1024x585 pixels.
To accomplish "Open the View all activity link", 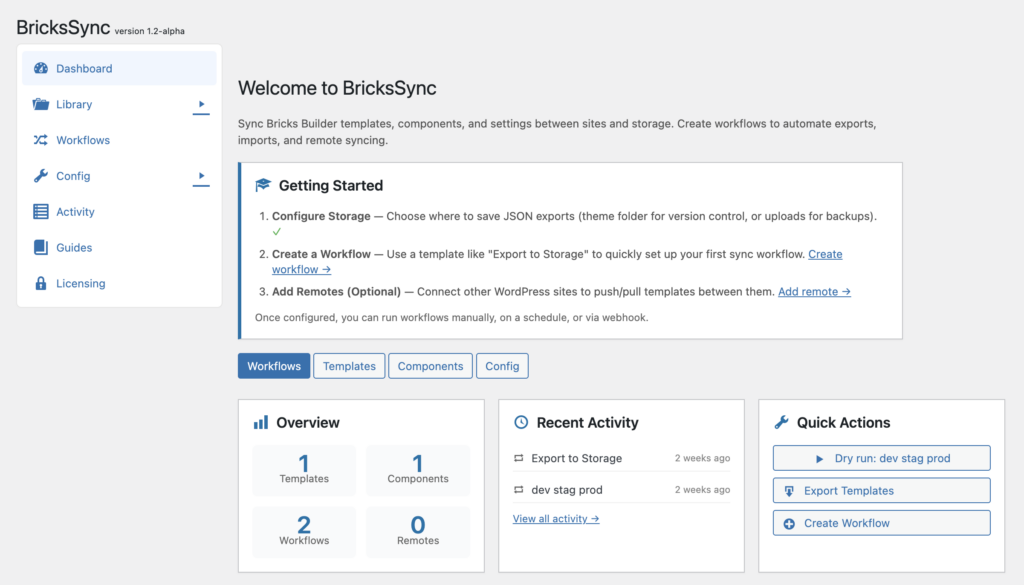I will [x=556, y=519].
